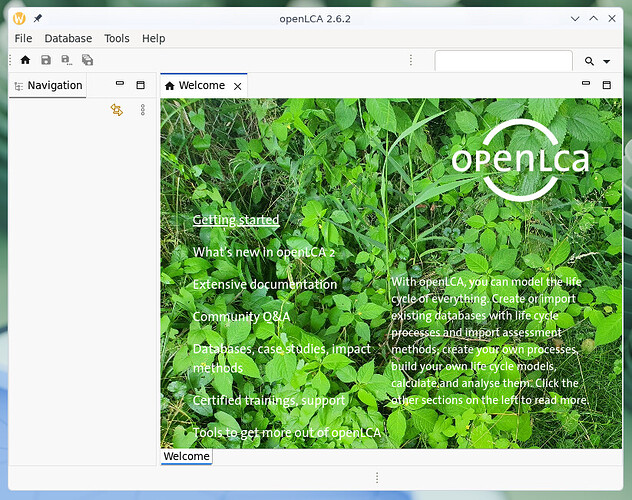Minimize the Navigation panel
Screen dimensions: 632x500
point(120,83)
